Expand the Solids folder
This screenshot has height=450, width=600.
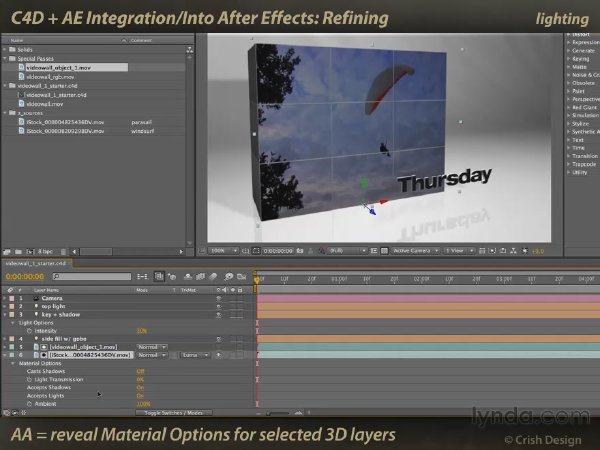[5, 49]
